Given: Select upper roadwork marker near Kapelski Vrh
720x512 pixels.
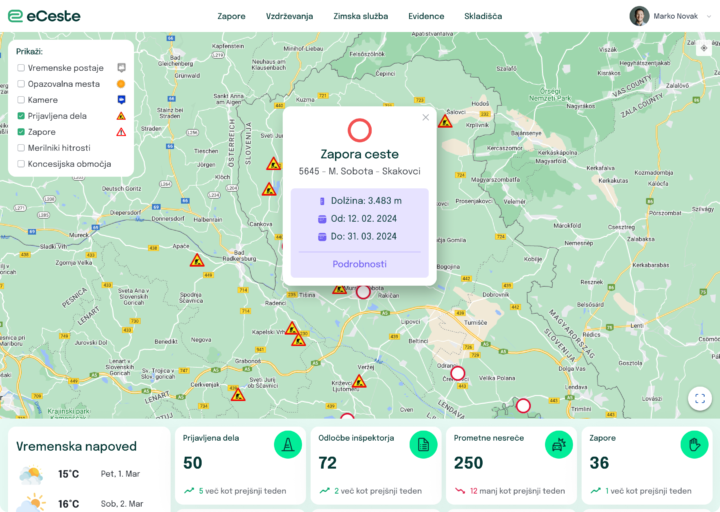Looking at the screenshot, I should point(292,328).
